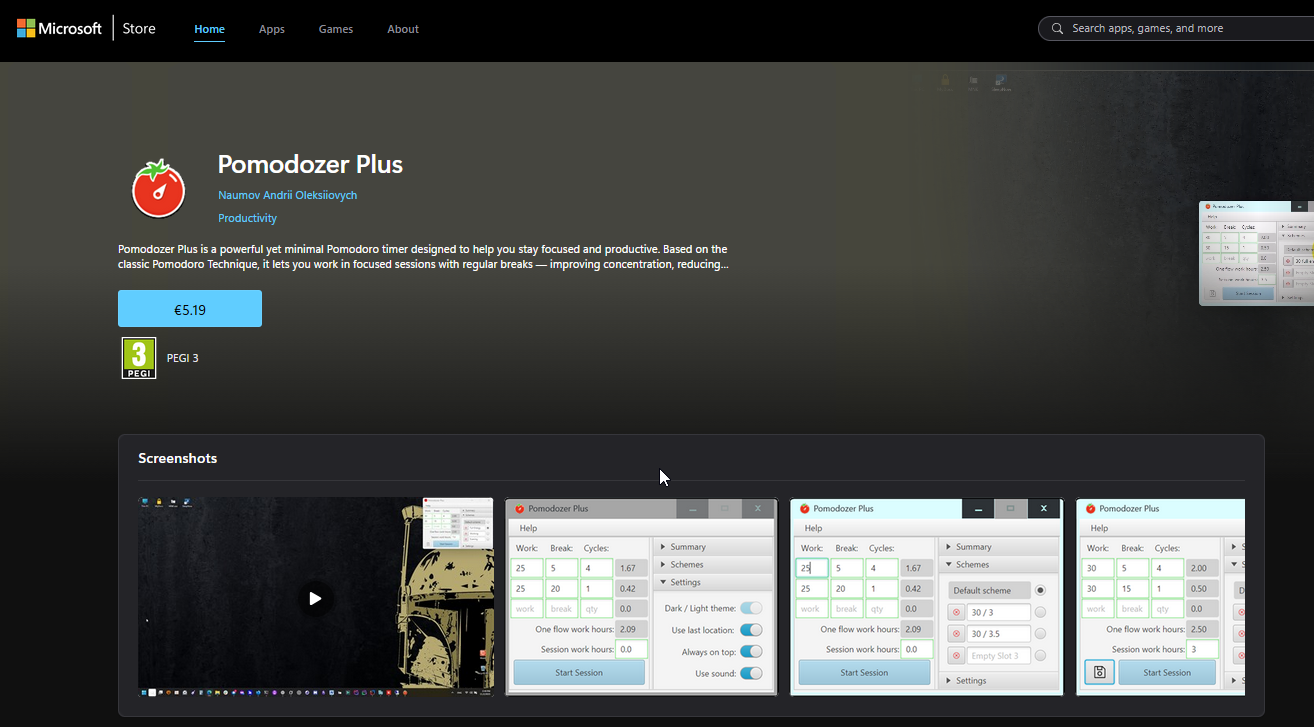The height and width of the screenshot is (727, 1314).
Task: Collapse the Settings section above the theme toggle
Action: point(684,582)
